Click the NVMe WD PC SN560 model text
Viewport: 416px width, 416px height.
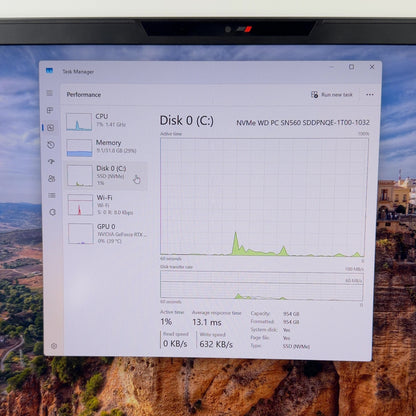[303, 123]
